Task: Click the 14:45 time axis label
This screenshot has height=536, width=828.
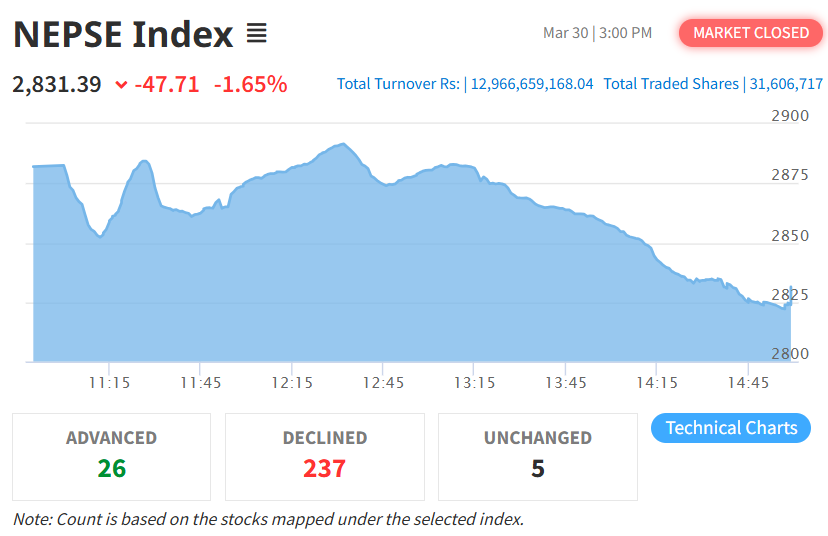Action: click(748, 383)
